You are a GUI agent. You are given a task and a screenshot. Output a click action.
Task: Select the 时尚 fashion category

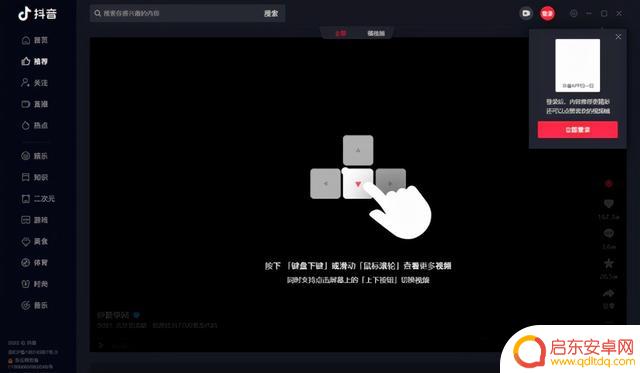click(35, 284)
